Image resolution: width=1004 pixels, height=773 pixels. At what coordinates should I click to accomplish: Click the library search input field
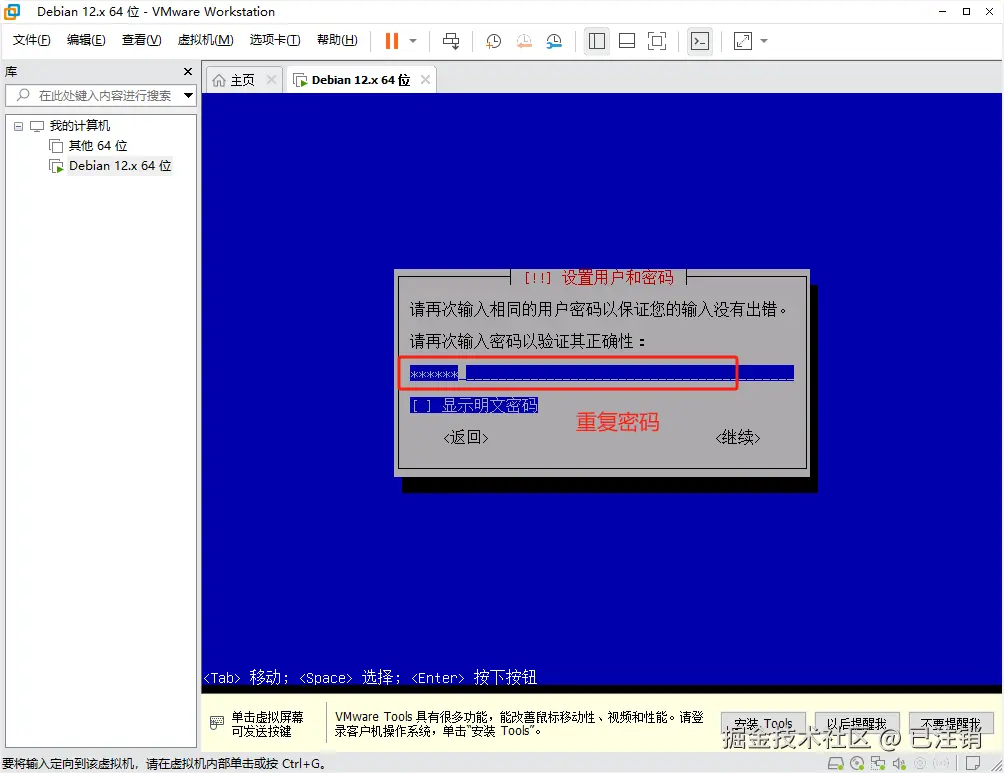pos(100,96)
